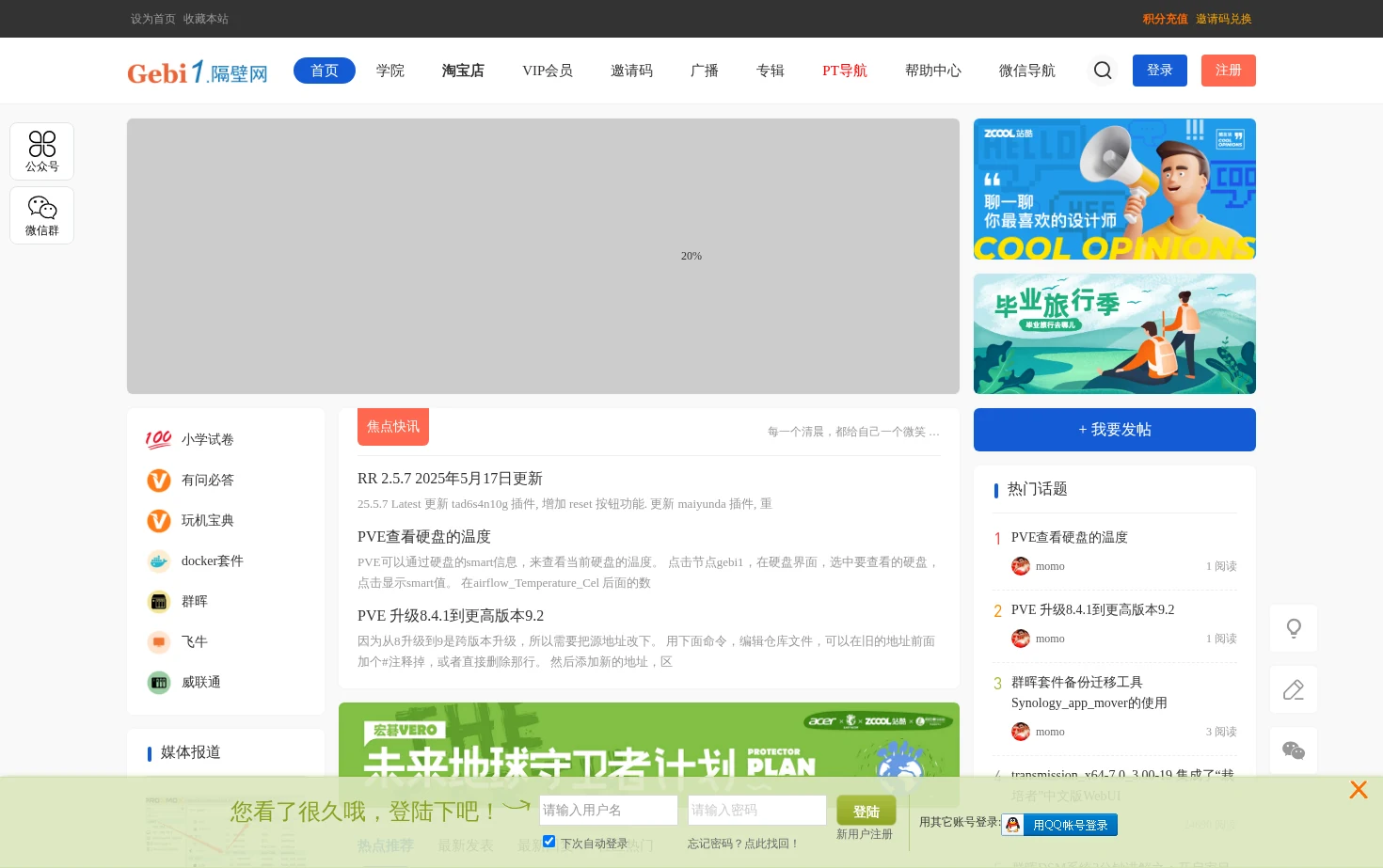Close the login bar with the orange X
Viewport: 1383px width, 868px height.
tap(1358, 789)
